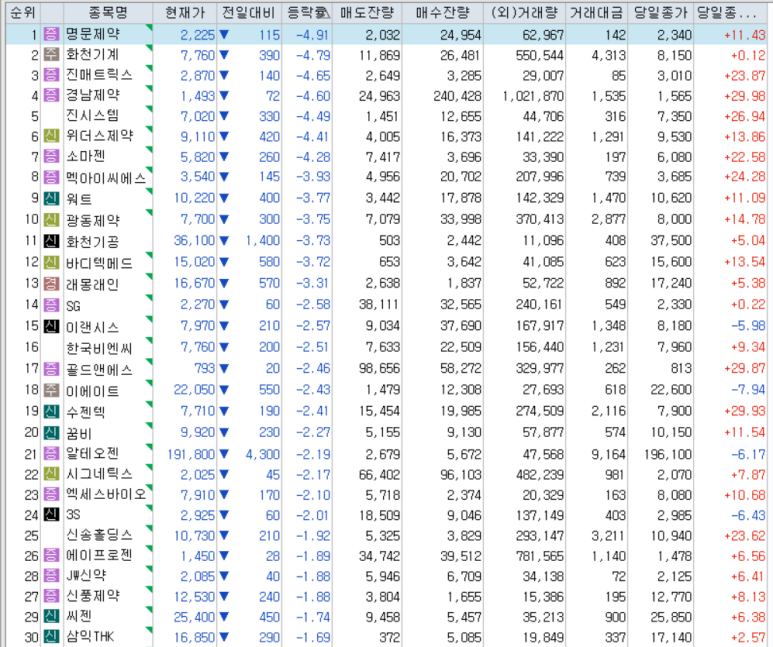773x647 pixels.
Task: Sort by the 매수잔량 column header
Action: tap(442, 12)
